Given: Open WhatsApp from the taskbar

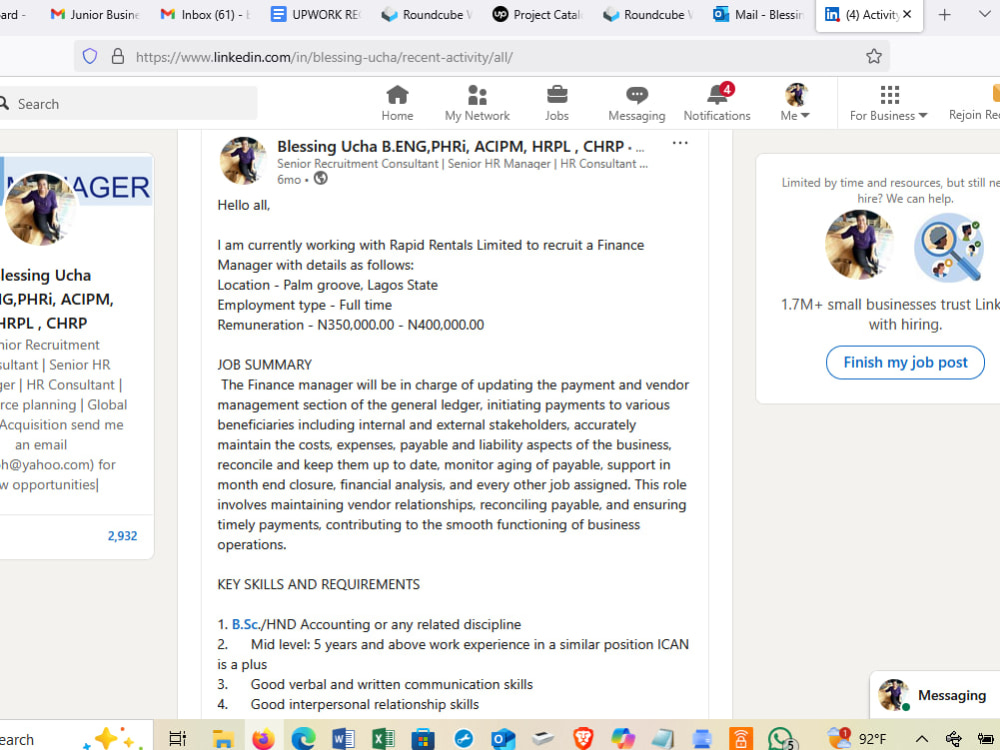Looking at the screenshot, I should point(781,739).
